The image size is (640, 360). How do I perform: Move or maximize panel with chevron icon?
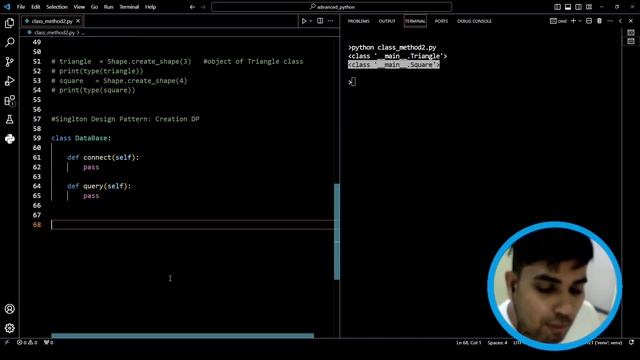click(x=620, y=21)
